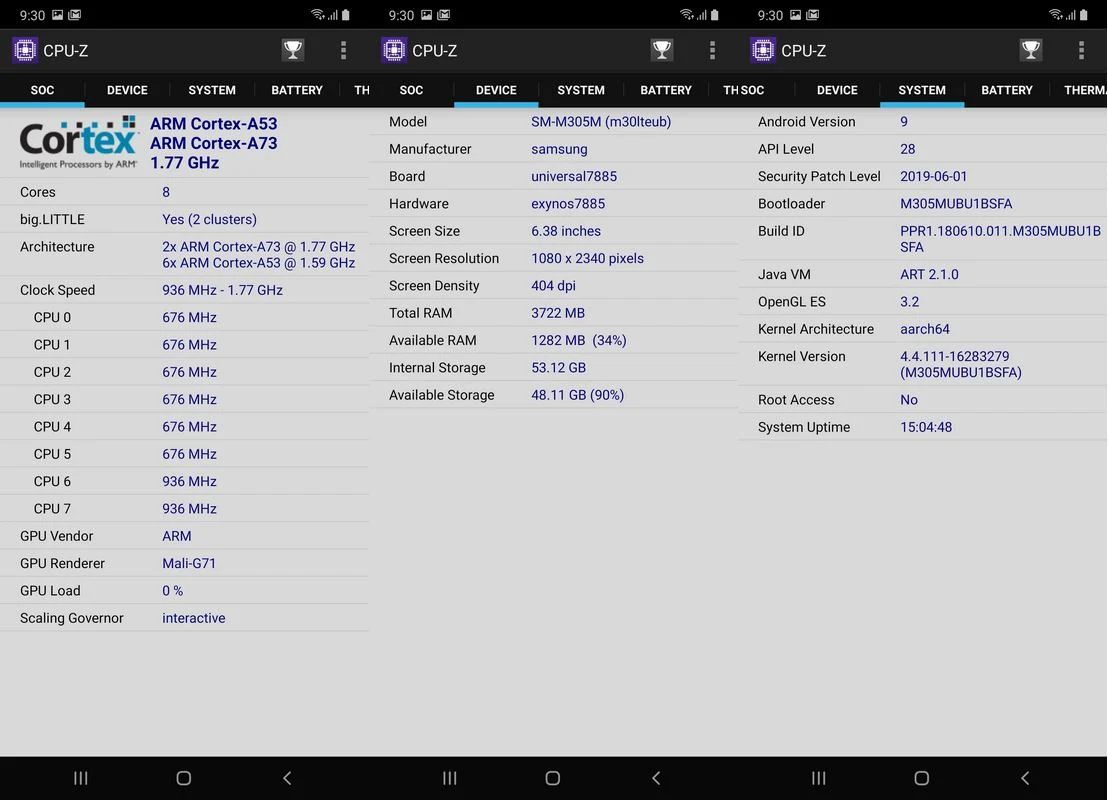1108x800 pixels.
Task: Tap the trophy icon in the right screen
Action: (1030, 50)
